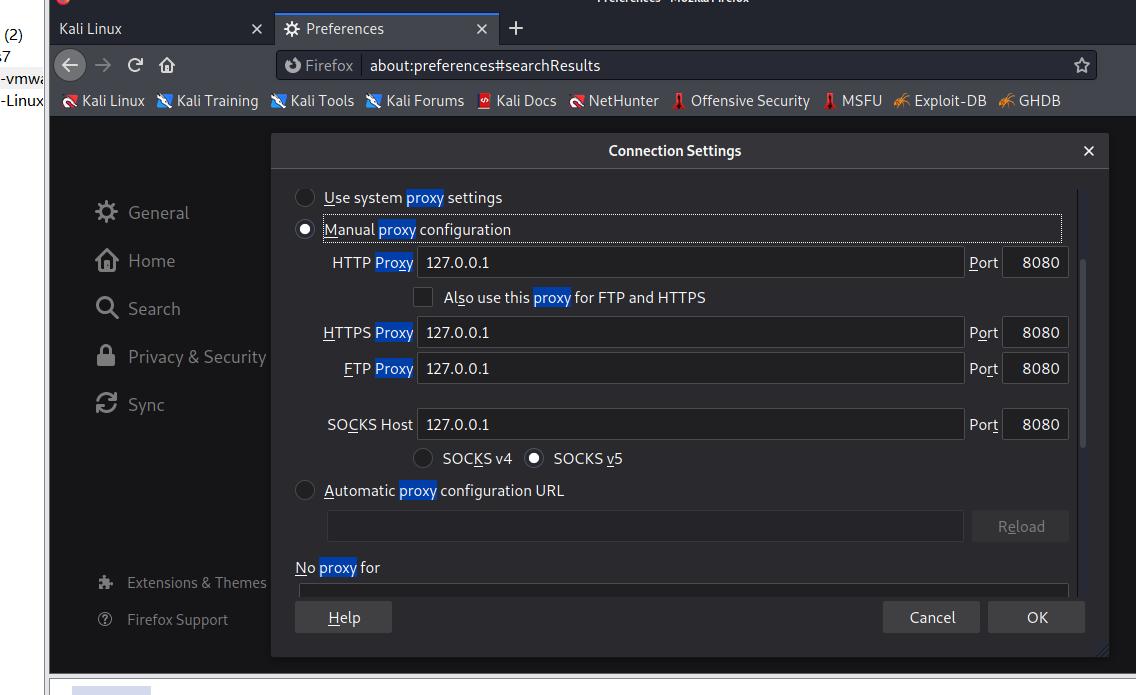
Task: Close the Connection Settings dialog
Action: click(1089, 151)
